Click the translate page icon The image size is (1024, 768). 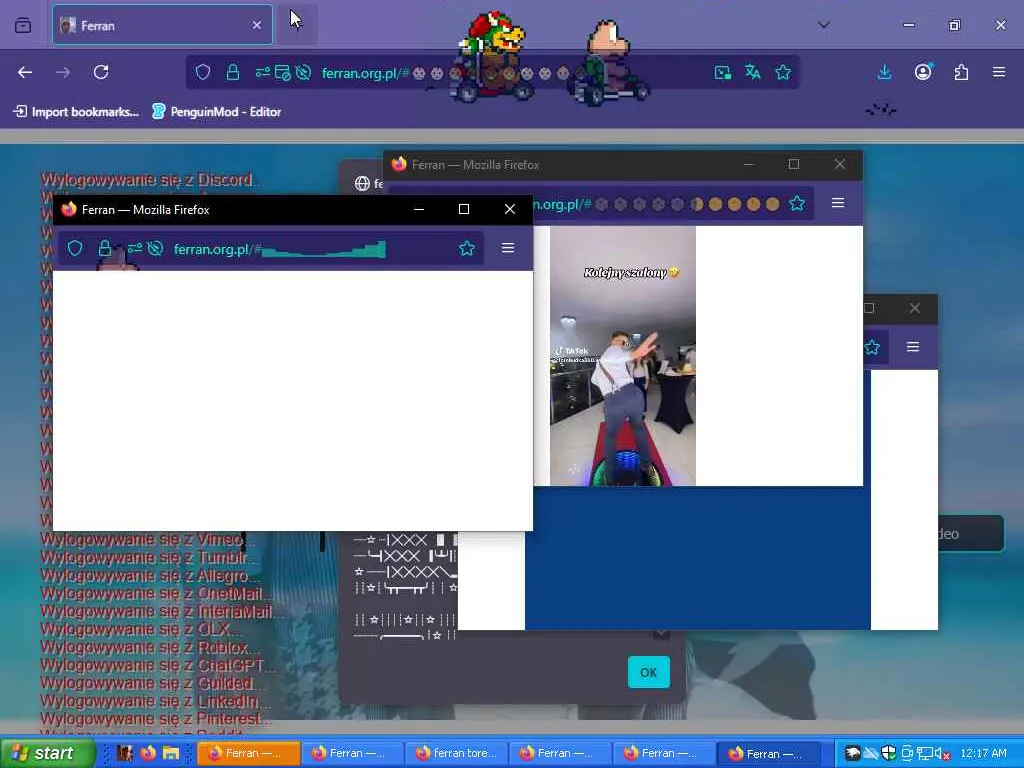752,72
